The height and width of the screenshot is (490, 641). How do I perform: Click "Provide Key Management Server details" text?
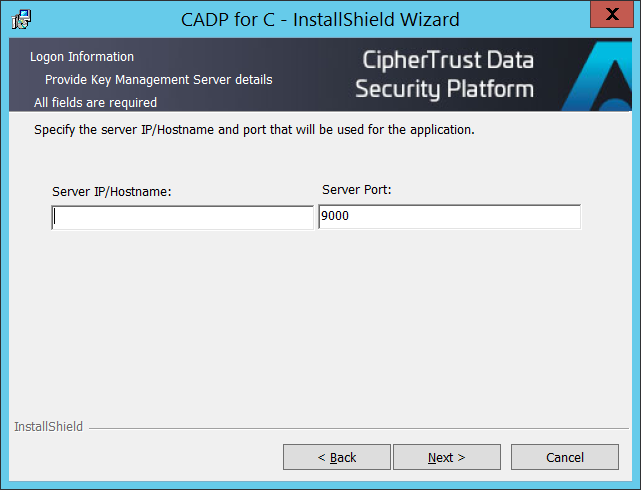tap(158, 79)
